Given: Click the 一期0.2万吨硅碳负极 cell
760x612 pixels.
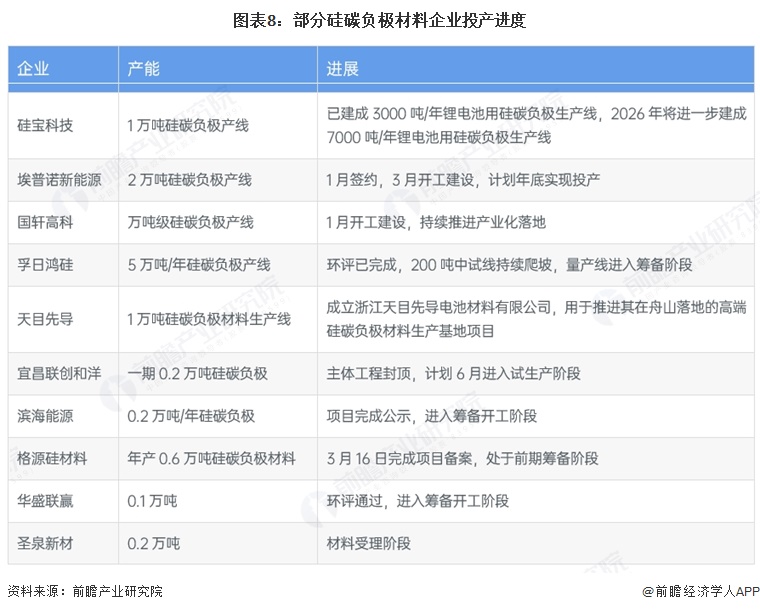Looking at the screenshot, I should [x=218, y=374].
